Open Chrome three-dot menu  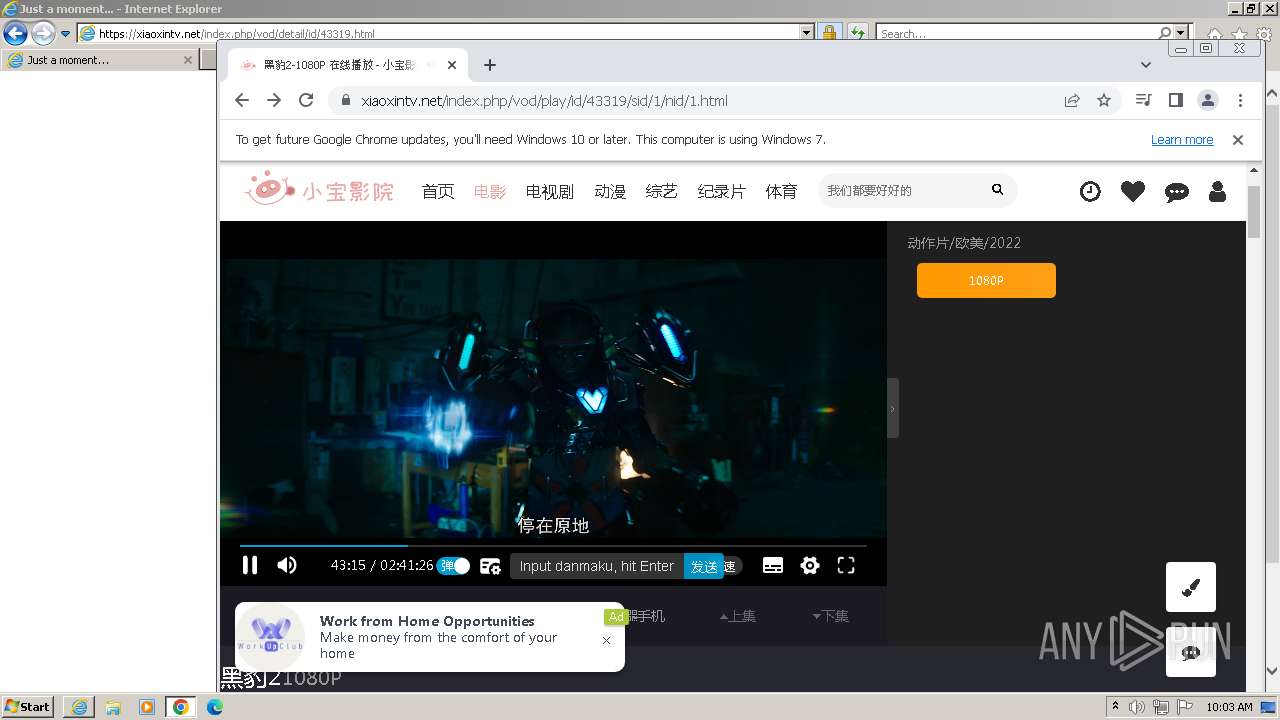(1240, 100)
